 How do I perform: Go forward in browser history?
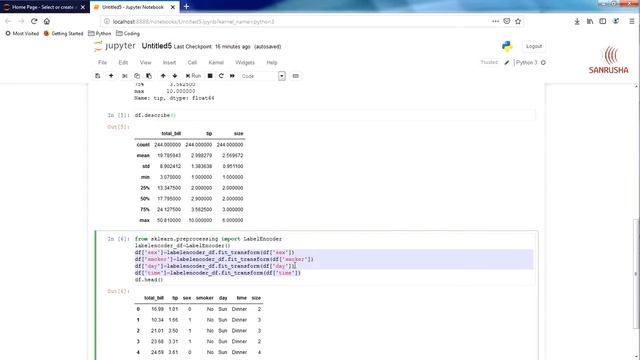21,21
